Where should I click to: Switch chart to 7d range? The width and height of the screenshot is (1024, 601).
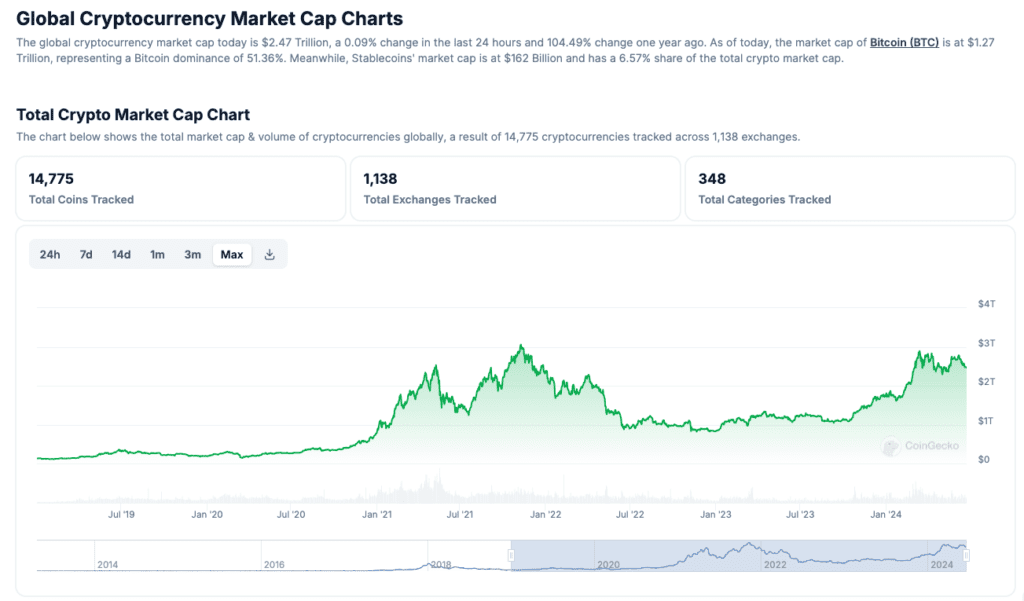(x=86, y=254)
